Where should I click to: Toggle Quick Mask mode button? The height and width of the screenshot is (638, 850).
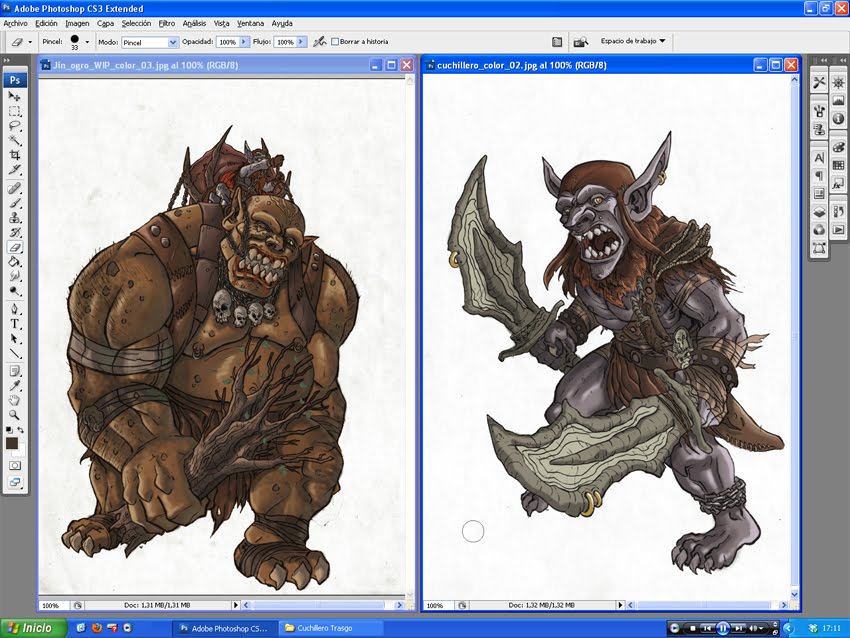coord(15,466)
